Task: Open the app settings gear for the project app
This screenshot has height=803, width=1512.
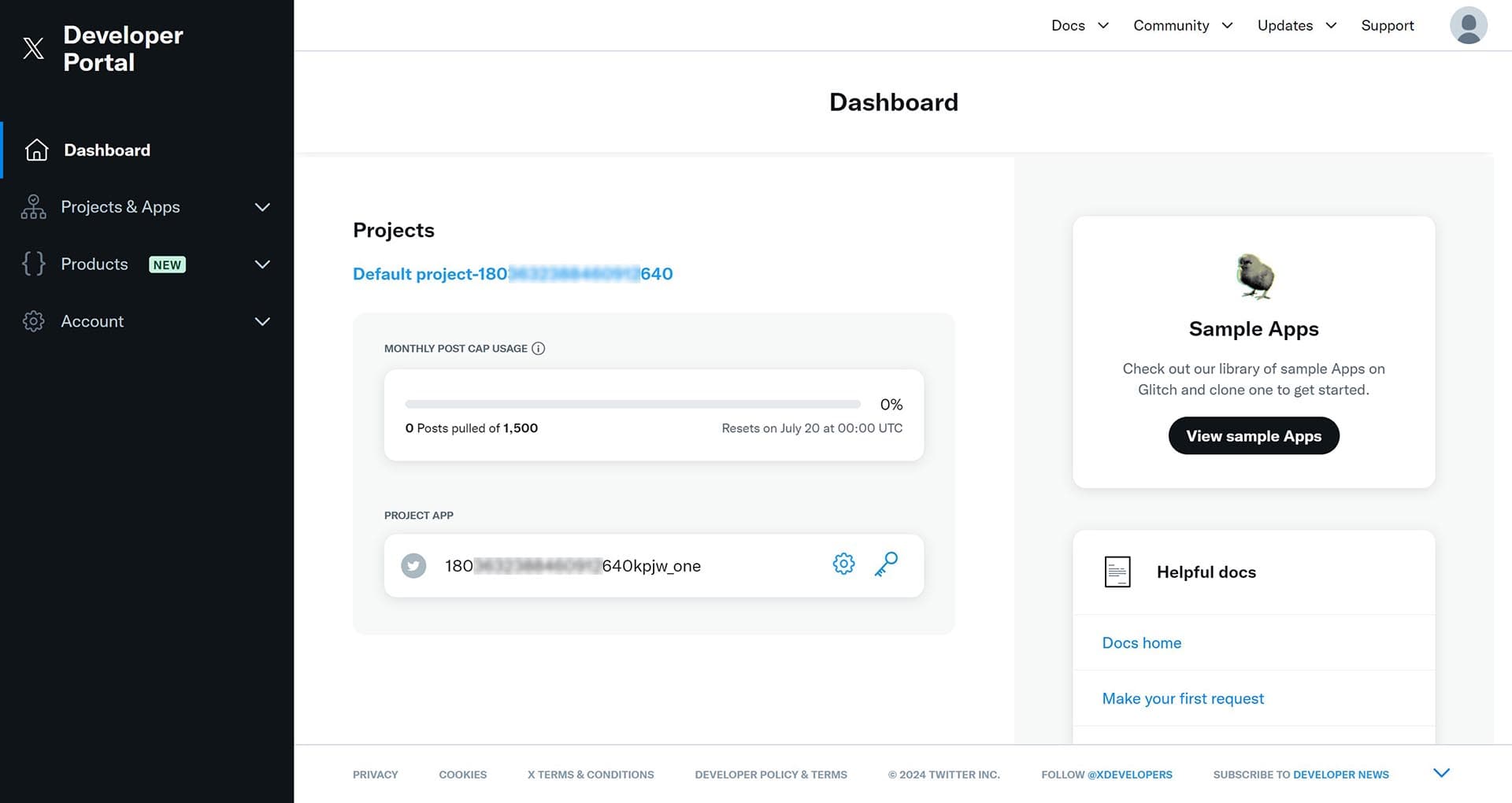Action: coord(843,564)
